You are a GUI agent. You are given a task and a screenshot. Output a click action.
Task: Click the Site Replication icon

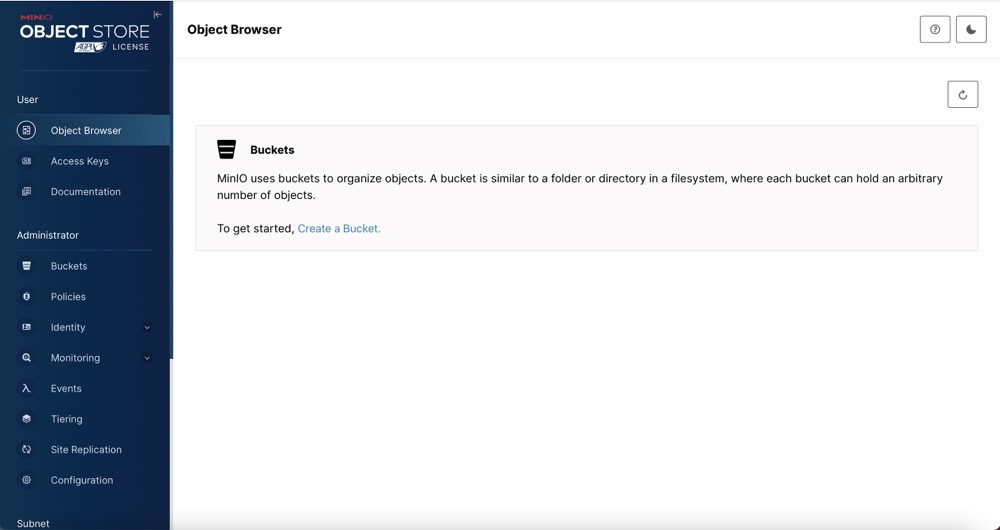[27, 450]
